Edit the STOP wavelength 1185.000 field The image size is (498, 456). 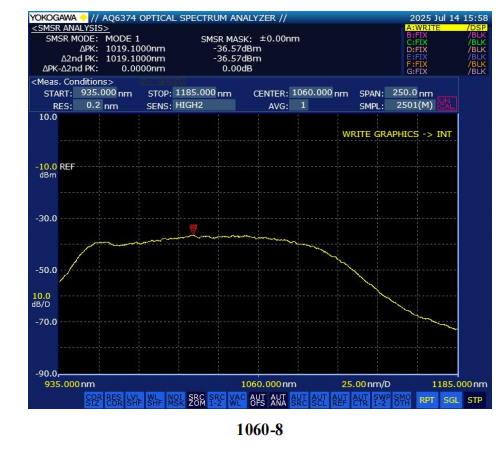(194, 93)
